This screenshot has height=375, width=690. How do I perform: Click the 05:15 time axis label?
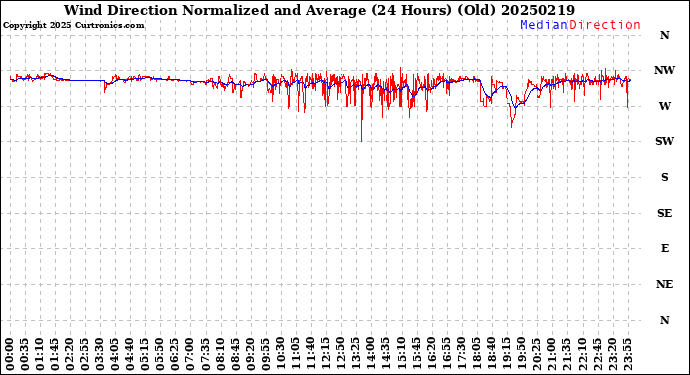pos(145,354)
